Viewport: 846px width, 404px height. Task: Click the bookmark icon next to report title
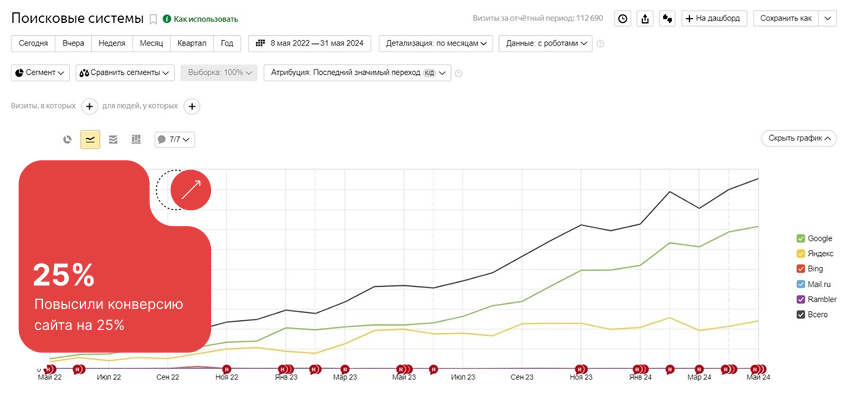tap(153, 19)
